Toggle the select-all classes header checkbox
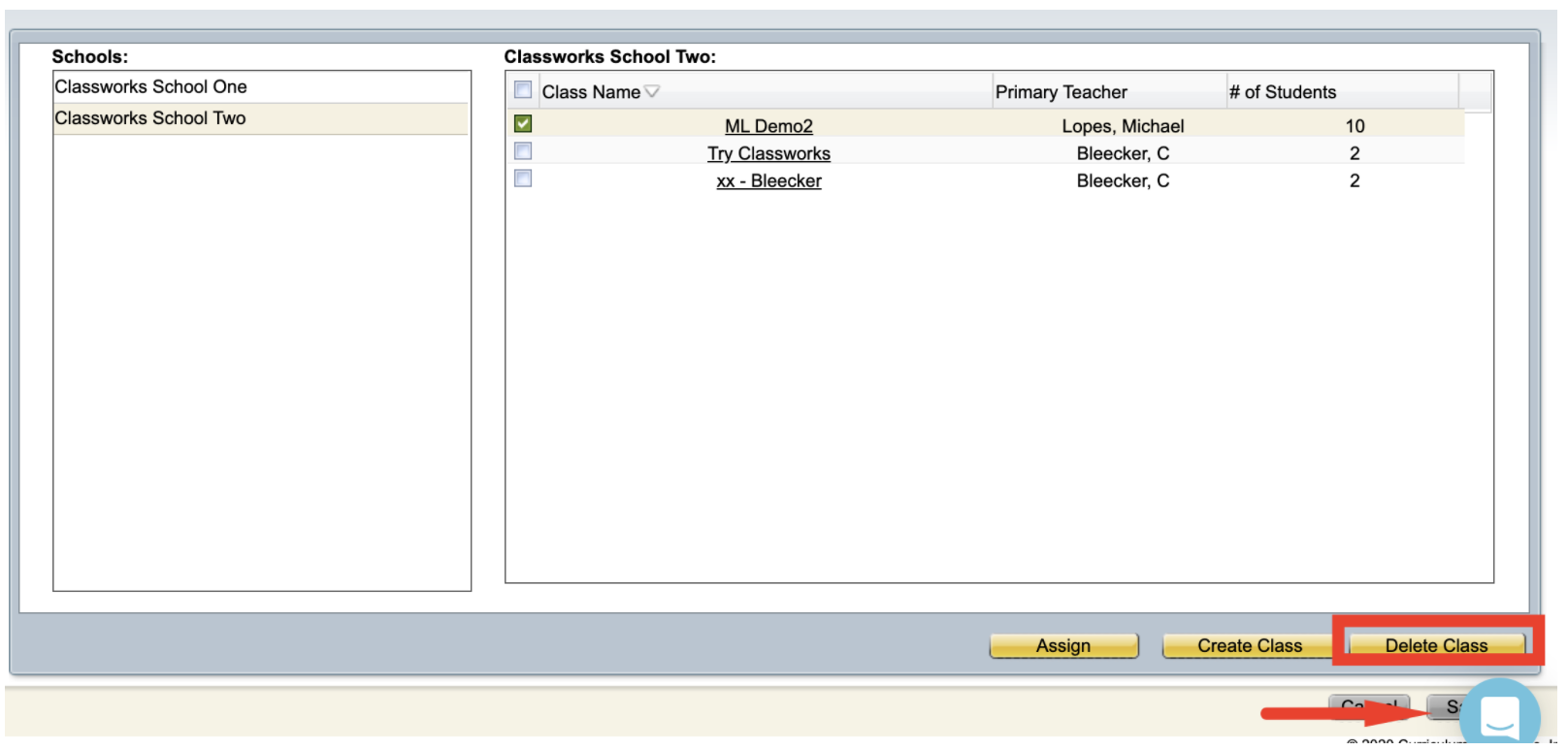Screen dimensions: 1568x751 click(523, 90)
